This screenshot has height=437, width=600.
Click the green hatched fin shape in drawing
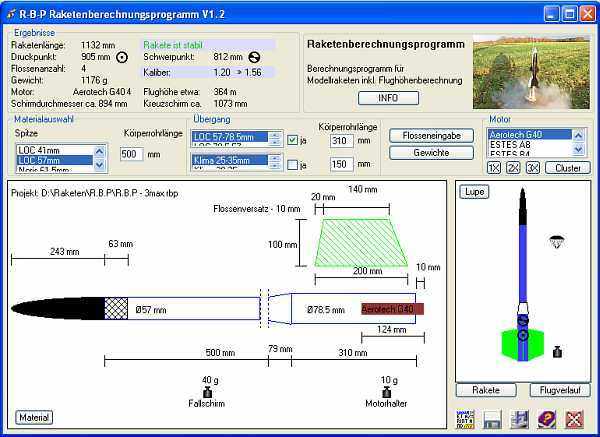coord(361,243)
